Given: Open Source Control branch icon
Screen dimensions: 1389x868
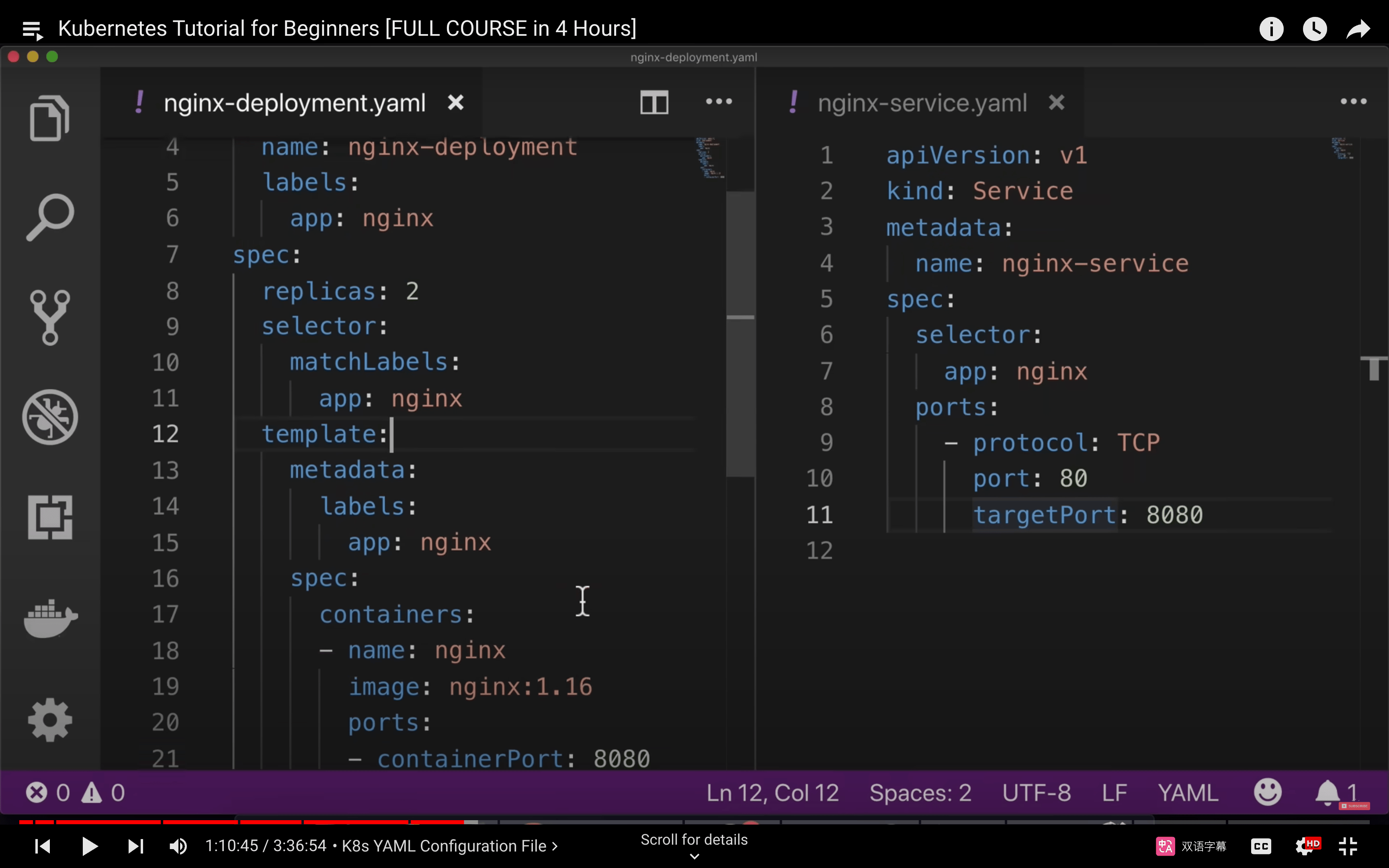Looking at the screenshot, I should click(50, 317).
